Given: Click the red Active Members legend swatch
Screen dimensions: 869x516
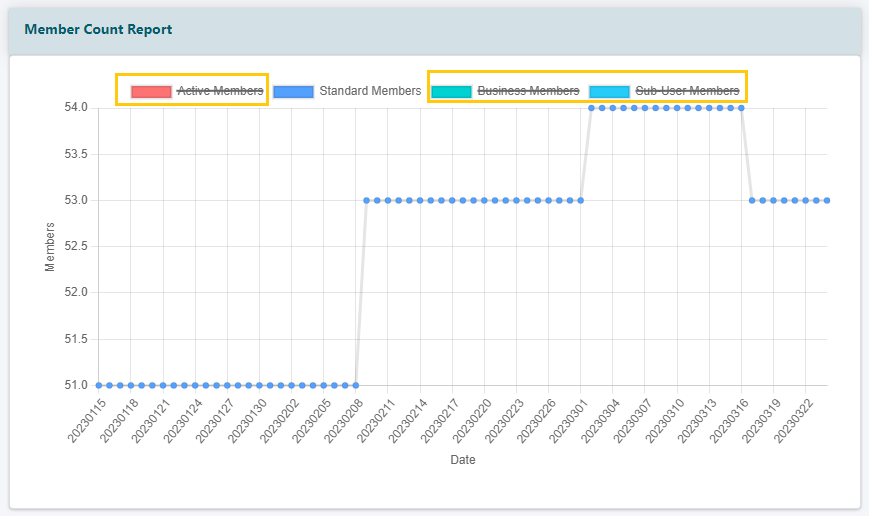Looking at the screenshot, I should coord(151,91).
